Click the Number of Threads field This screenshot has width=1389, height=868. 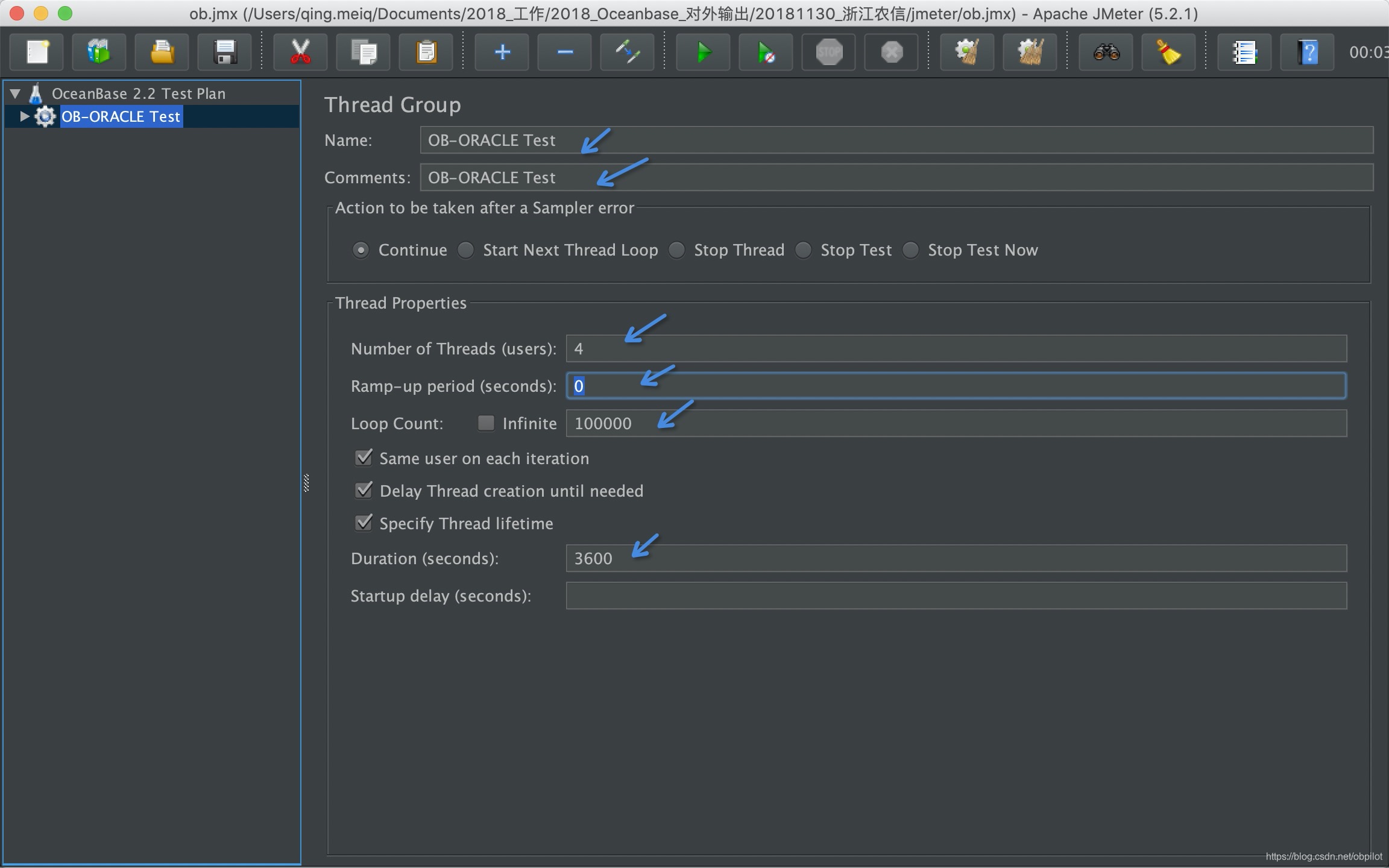[x=956, y=348]
